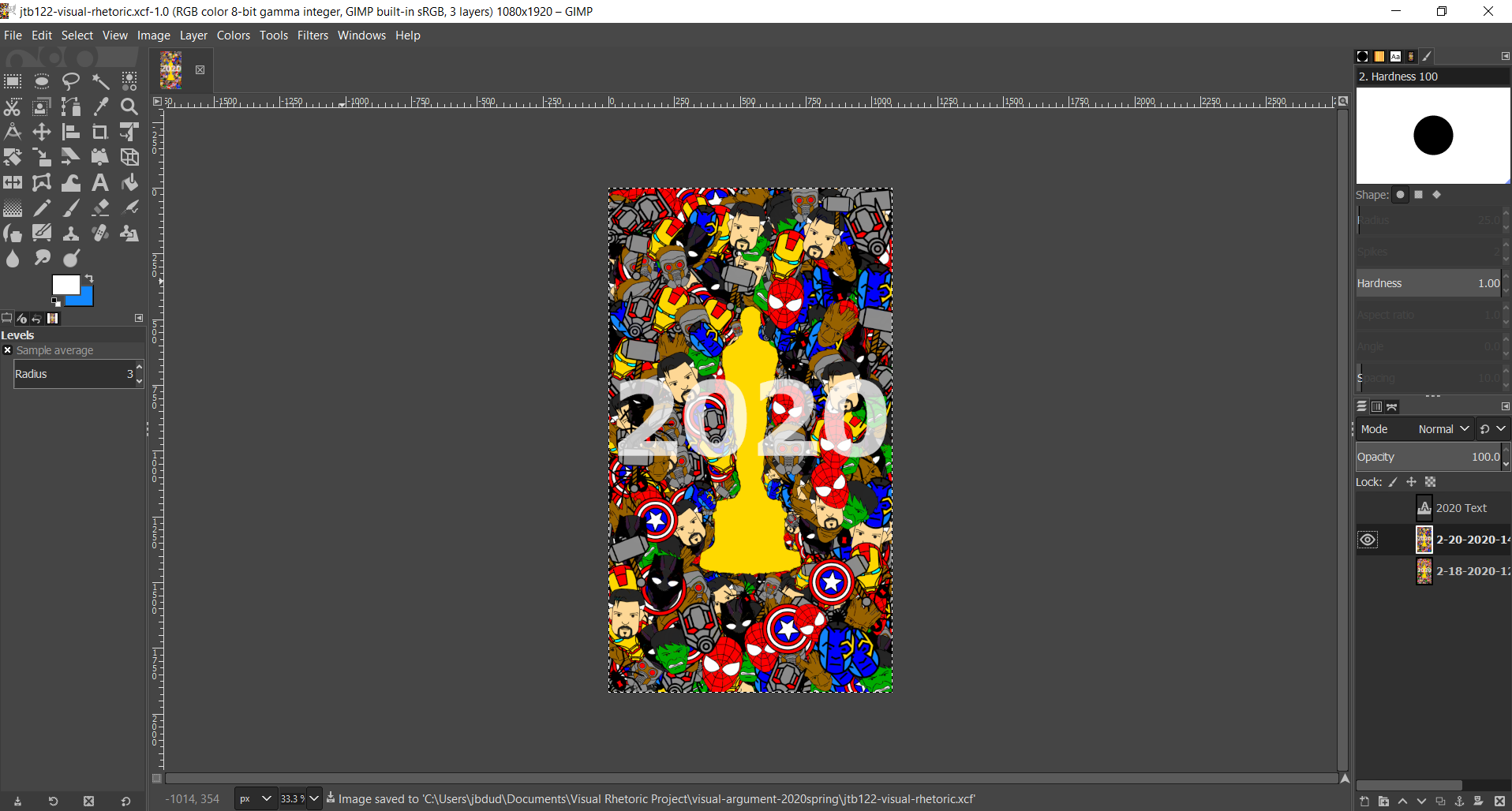This screenshot has height=811, width=1512.
Task: Toggle visibility of the 2020 Text layer
Action: click(x=1368, y=508)
